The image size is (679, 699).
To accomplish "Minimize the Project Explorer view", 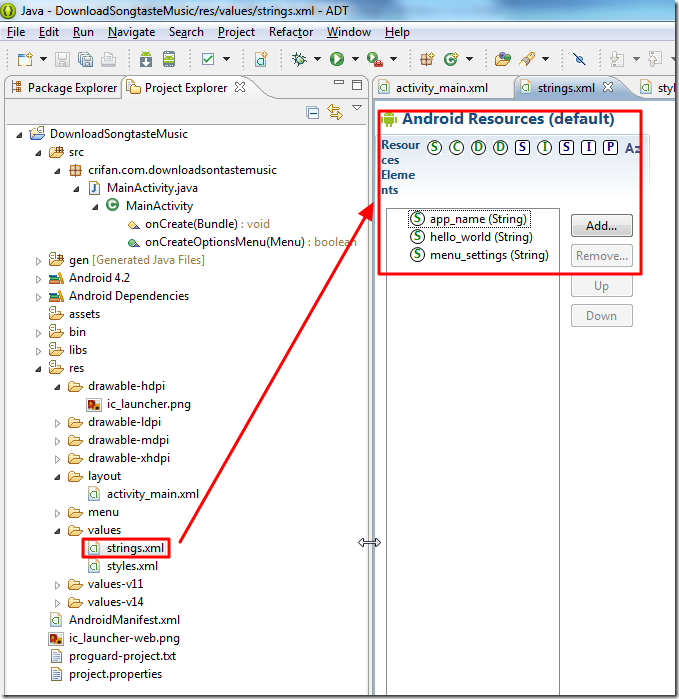I will pos(339,82).
